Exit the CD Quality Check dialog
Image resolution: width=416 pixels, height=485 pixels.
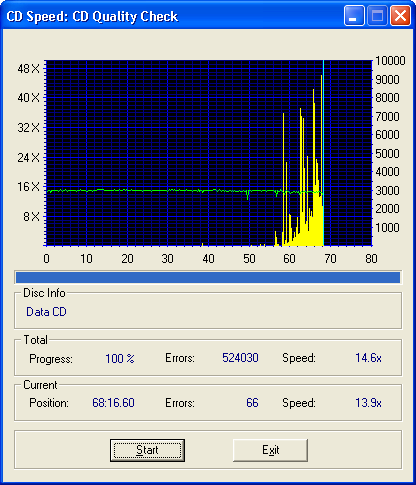pyautogui.click(x=270, y=450)
